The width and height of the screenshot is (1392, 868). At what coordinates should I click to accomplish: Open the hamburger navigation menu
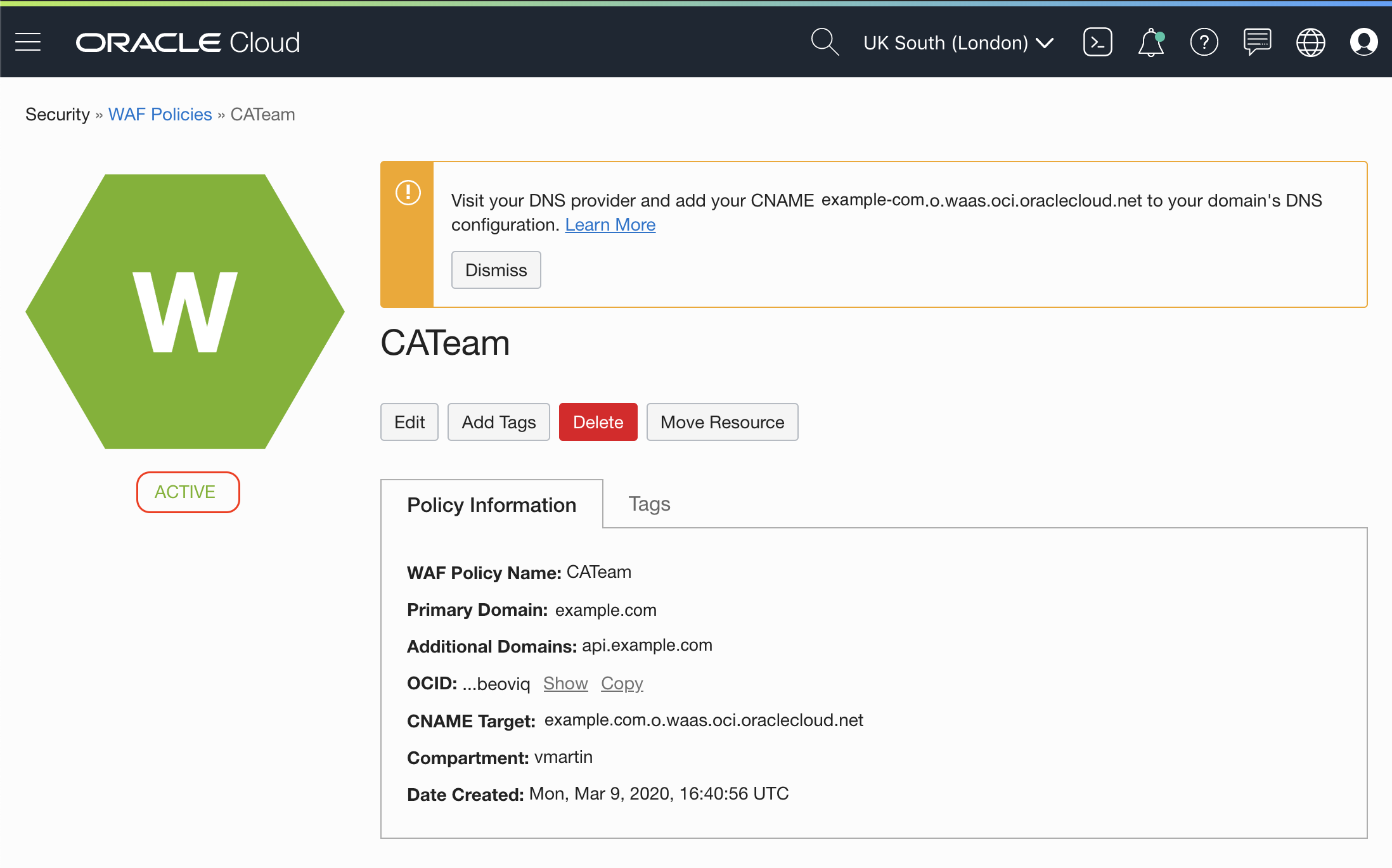tap(28, 42)
